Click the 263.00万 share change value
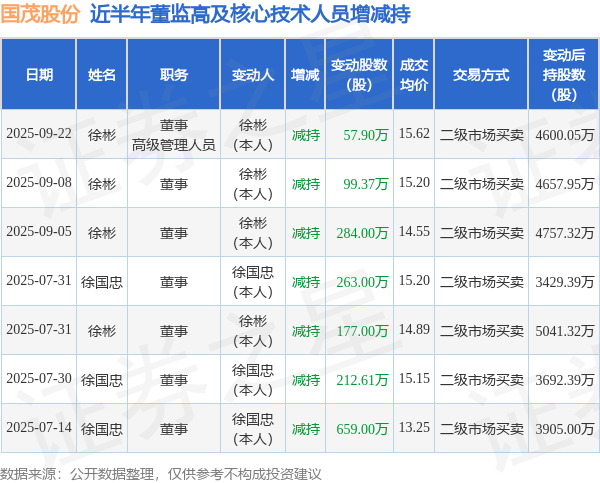The width and height of the screenshot is (600, 483). click(362, 282)
